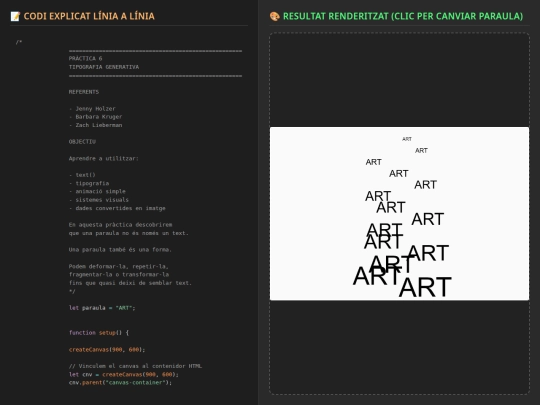
Task: Click the 'TIPOGRAFIA GENERATIVA' comment line
Action: click(x=104, y=67)
